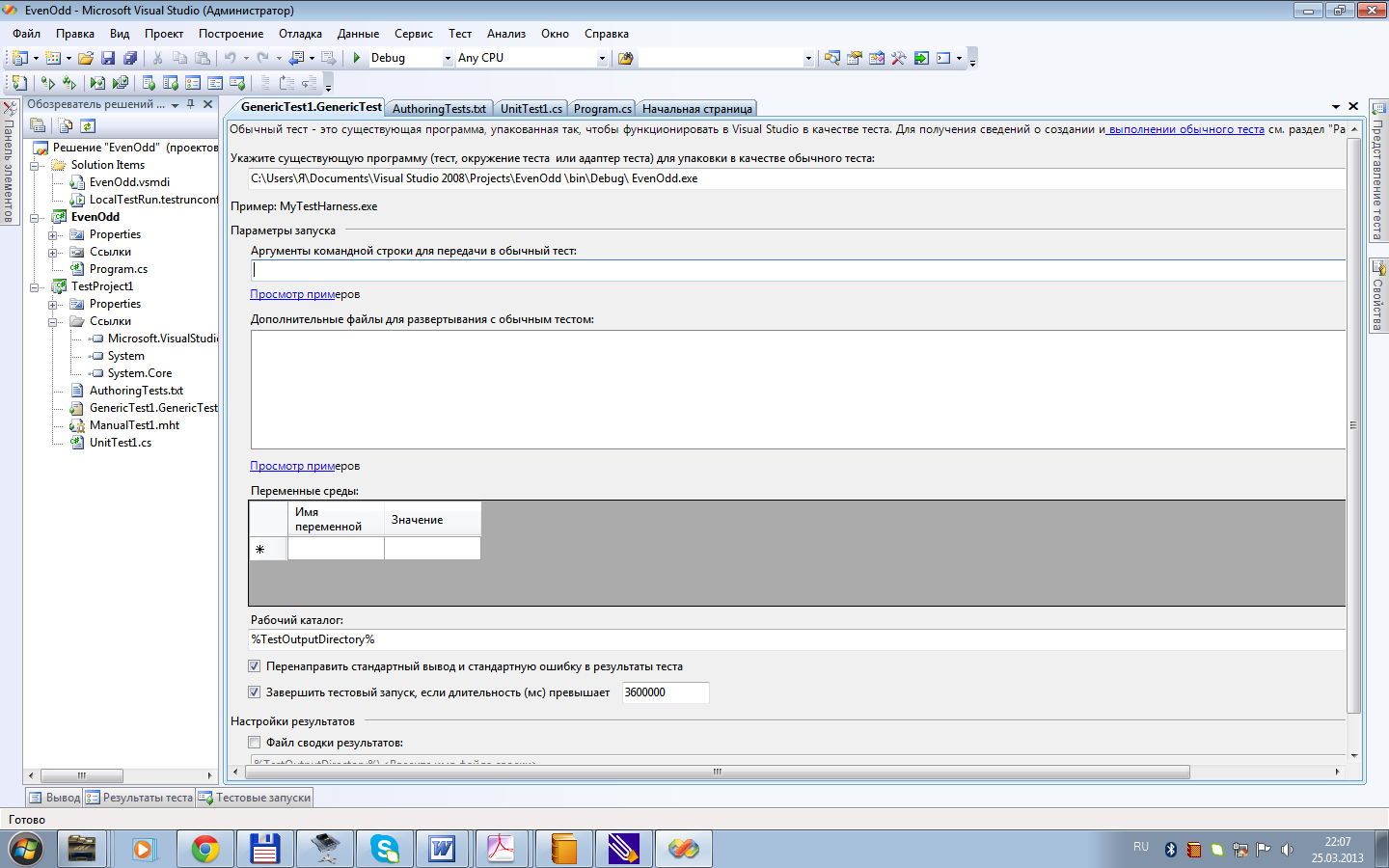The width and height of the screenshot is (1389, 868).
Task: Click the Cut scissors icon
Action: click(x=157, y=58)
